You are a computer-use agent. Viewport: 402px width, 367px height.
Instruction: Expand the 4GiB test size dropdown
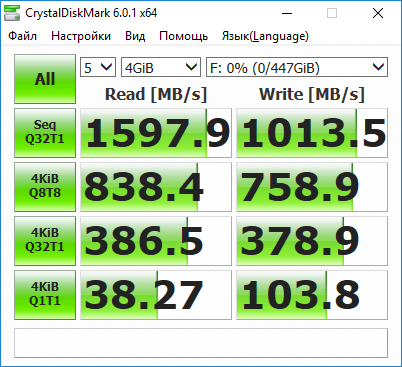click(161, 68)
